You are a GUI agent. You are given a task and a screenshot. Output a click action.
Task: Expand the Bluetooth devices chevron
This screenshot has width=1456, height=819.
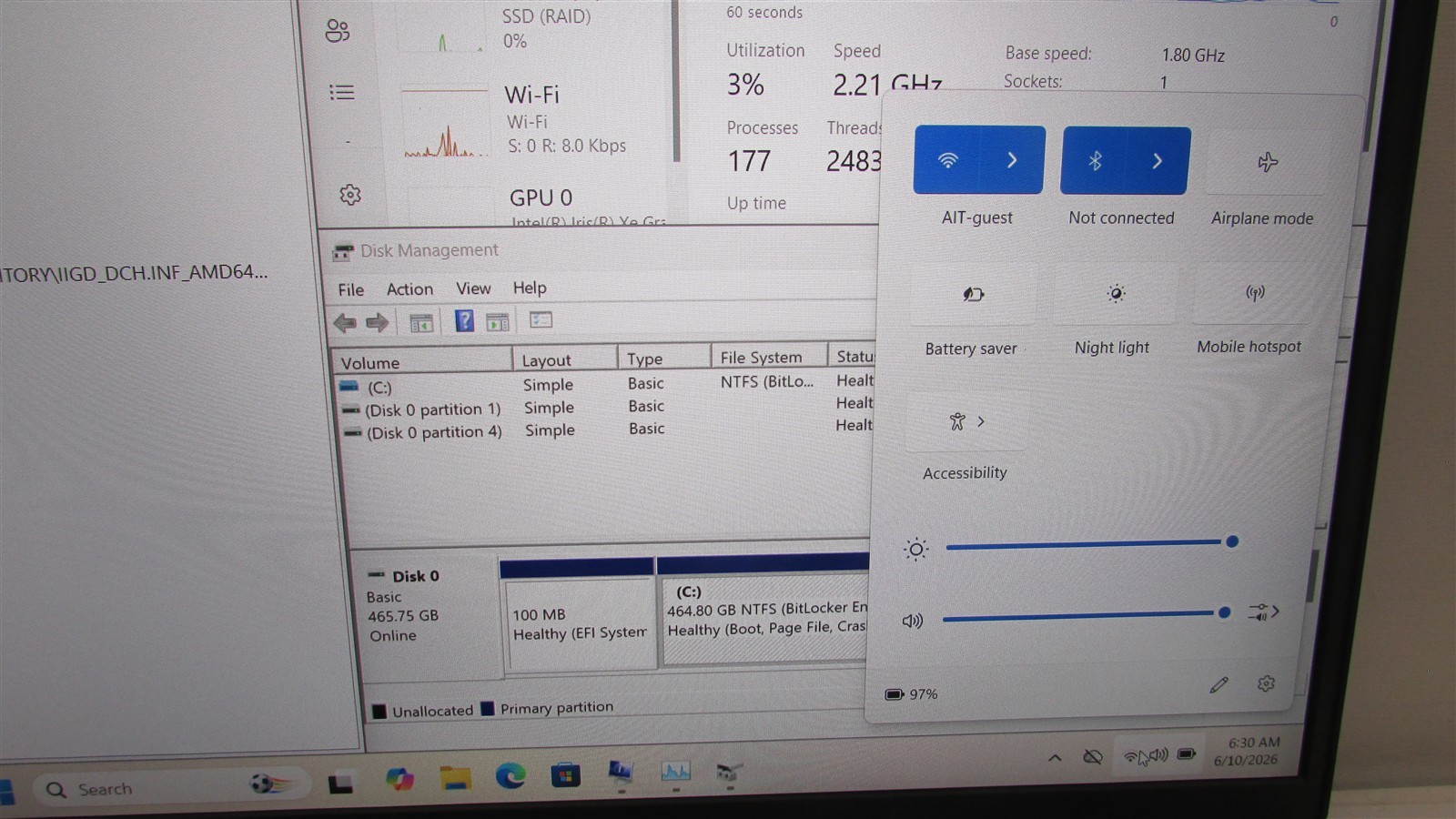tap(1158, 161)
